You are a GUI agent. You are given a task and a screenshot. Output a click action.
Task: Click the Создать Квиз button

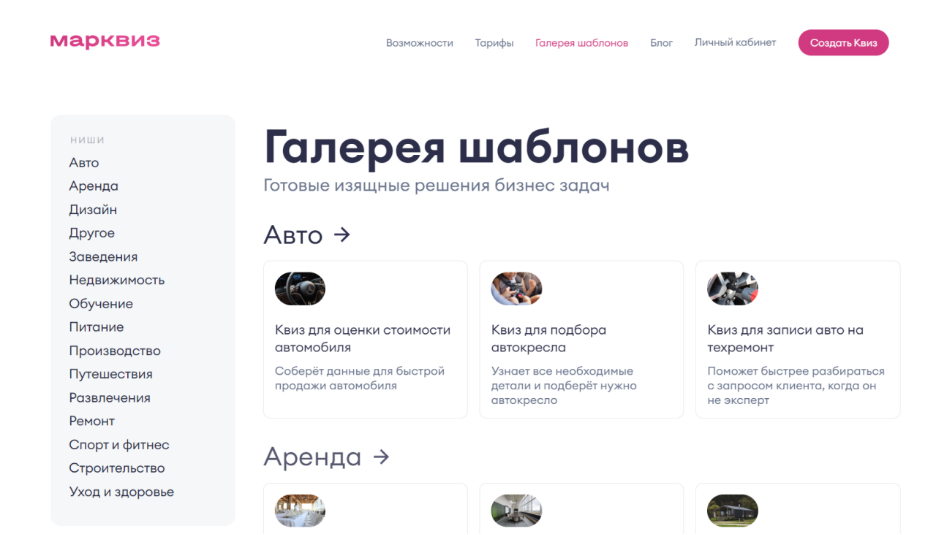pyautogui.click(x=843, y=43)
